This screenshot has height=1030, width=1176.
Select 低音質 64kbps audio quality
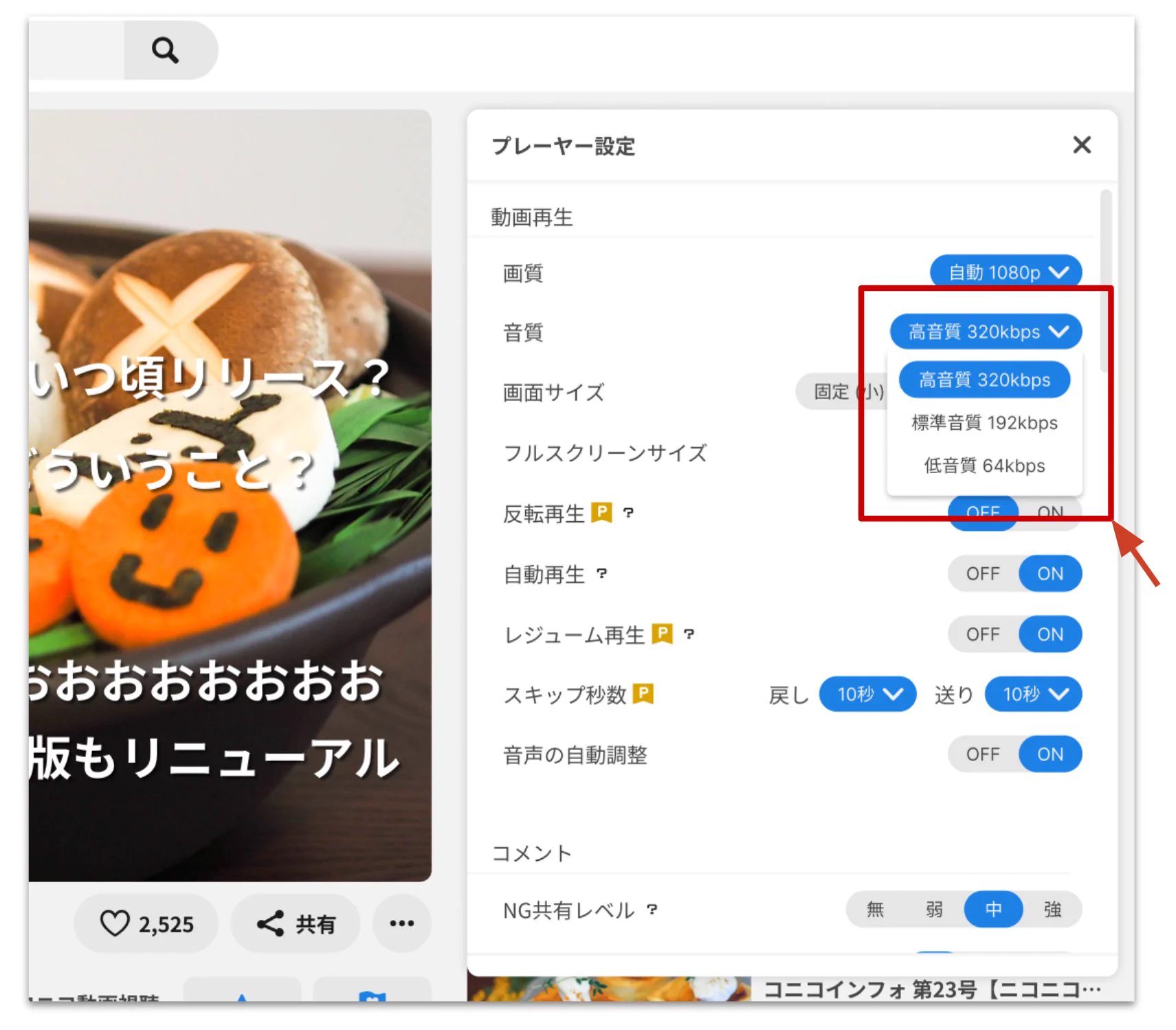click(x=984, y=465)
